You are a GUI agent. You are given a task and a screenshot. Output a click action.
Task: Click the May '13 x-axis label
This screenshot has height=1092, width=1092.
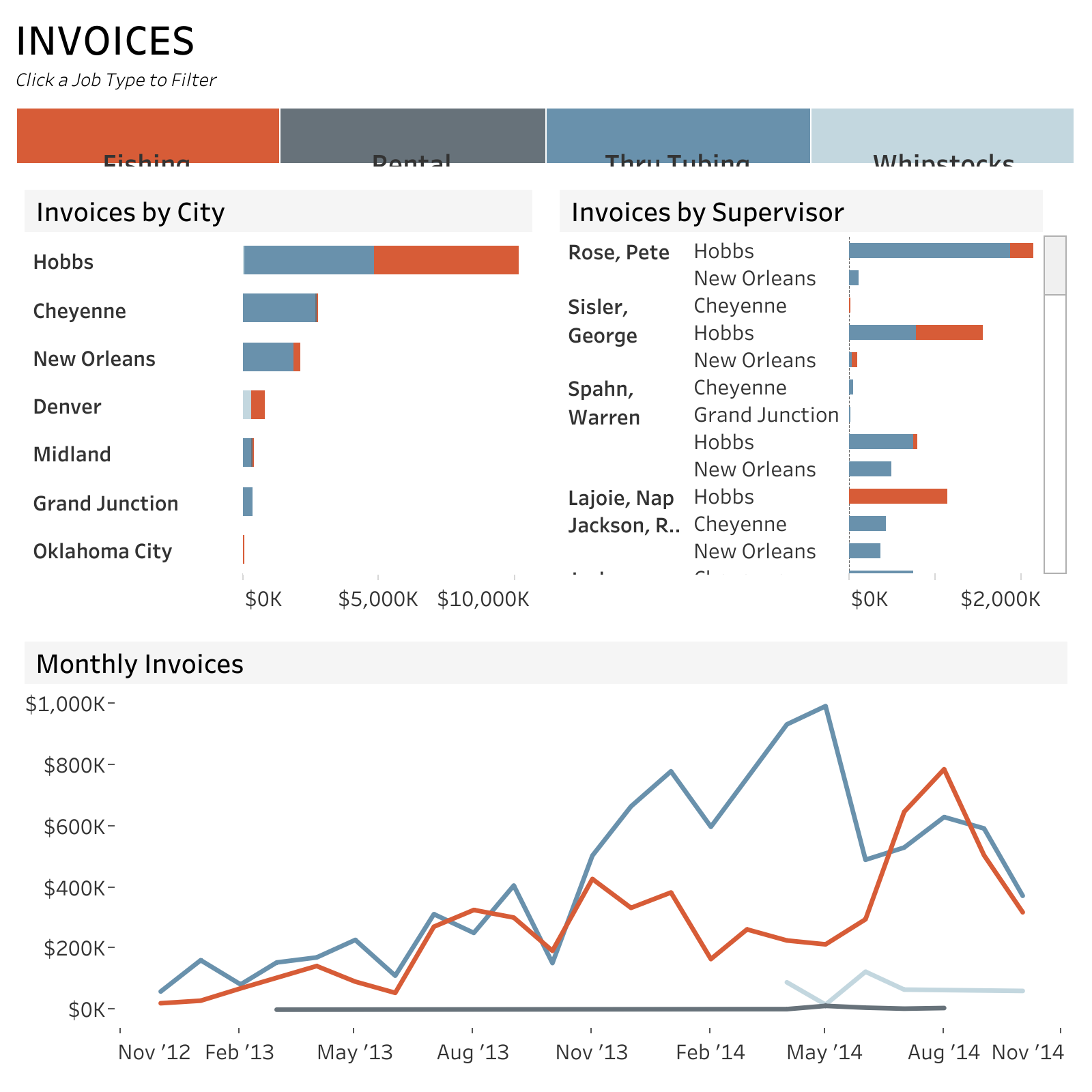(355, 1052)
